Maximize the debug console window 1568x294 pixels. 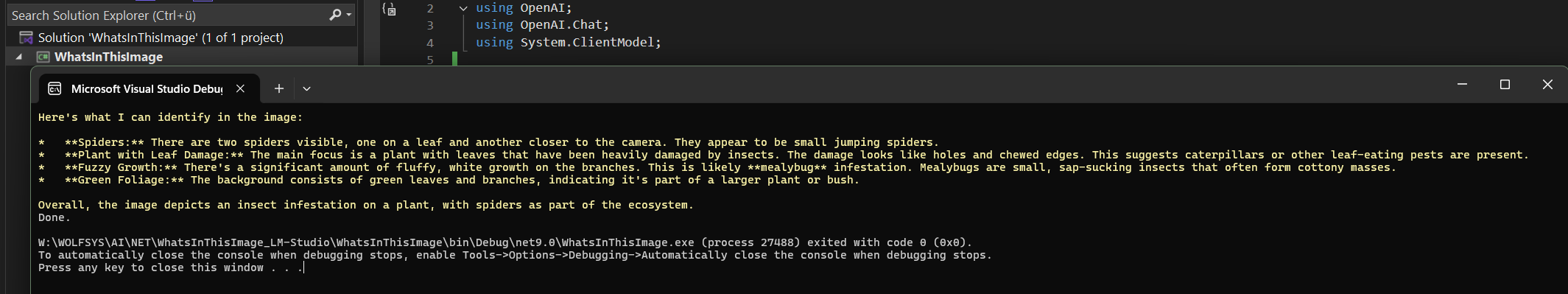[x=1505, y=85]
